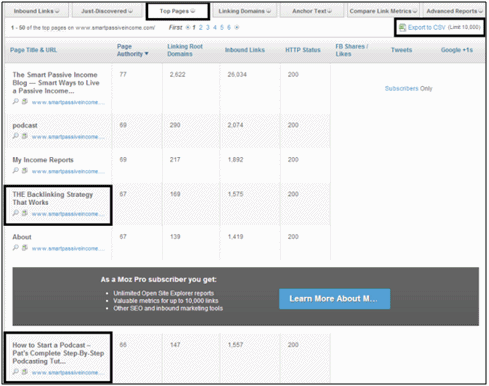
Task: Open the Advanced Reports dropdown arrow
Action: pyautogui.click(x=480, y=11)
